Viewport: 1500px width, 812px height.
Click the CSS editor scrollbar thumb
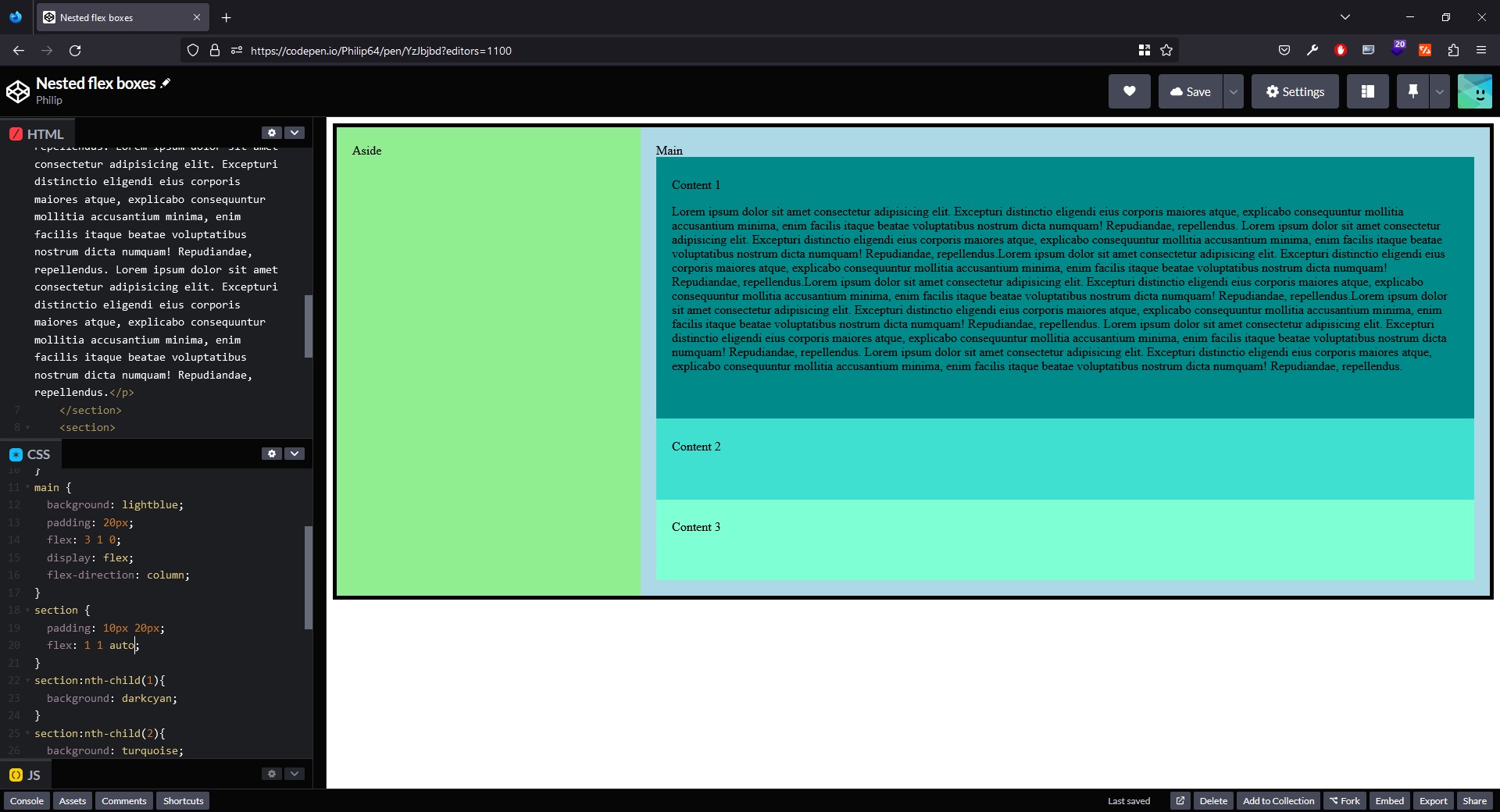pos(309,578)
